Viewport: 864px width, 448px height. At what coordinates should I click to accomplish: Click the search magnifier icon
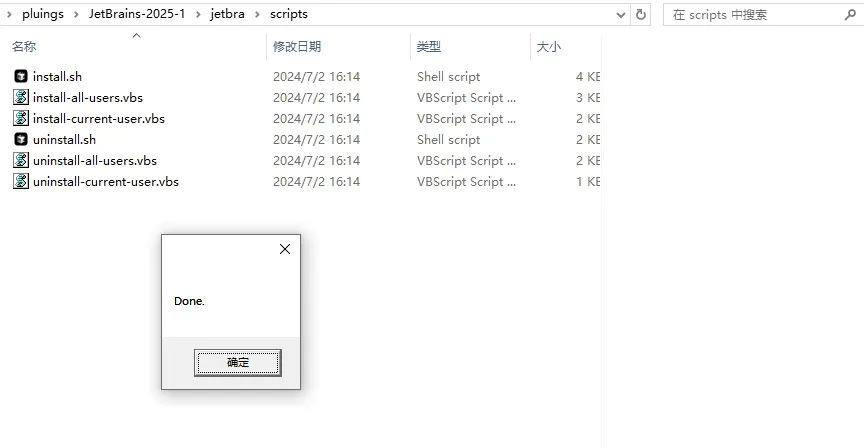pos(848,15)
